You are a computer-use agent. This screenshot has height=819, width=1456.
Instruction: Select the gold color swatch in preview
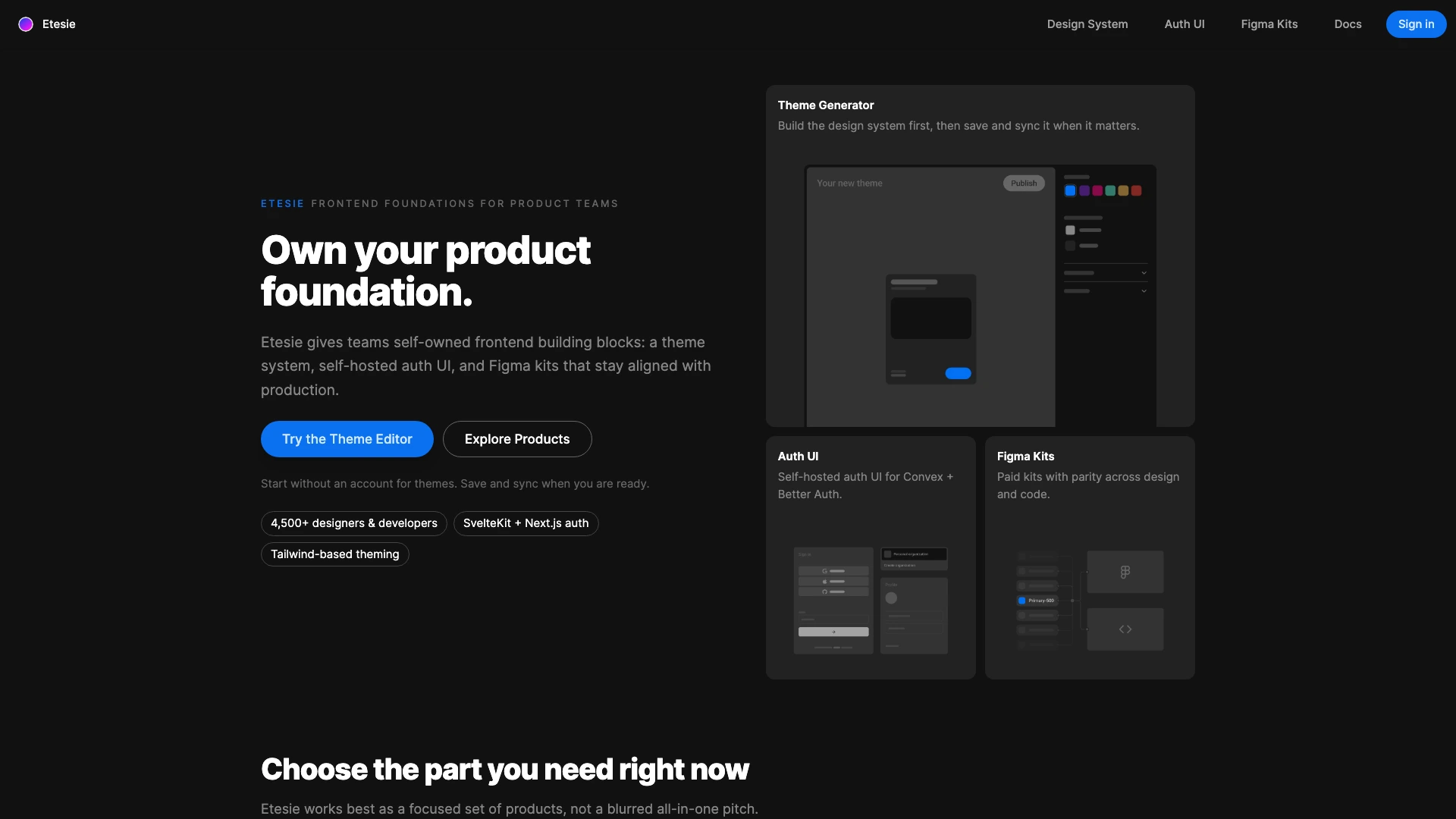point(1123,191)
